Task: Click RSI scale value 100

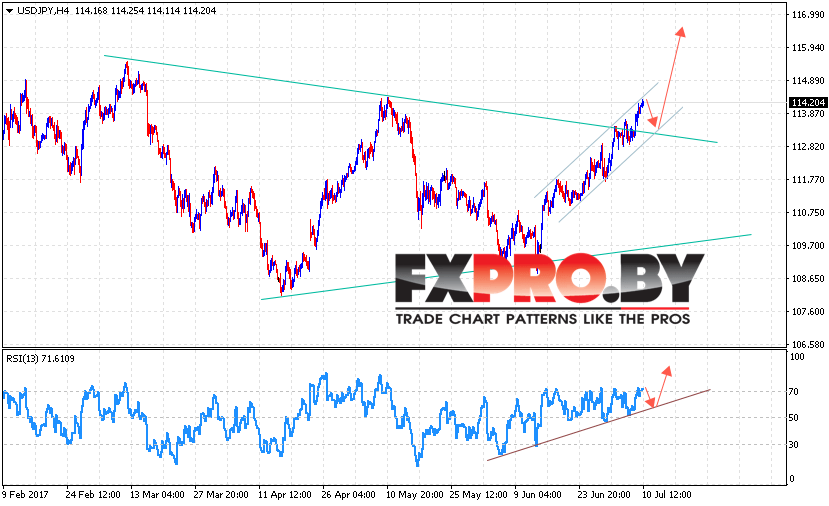Action: point(797,357)
